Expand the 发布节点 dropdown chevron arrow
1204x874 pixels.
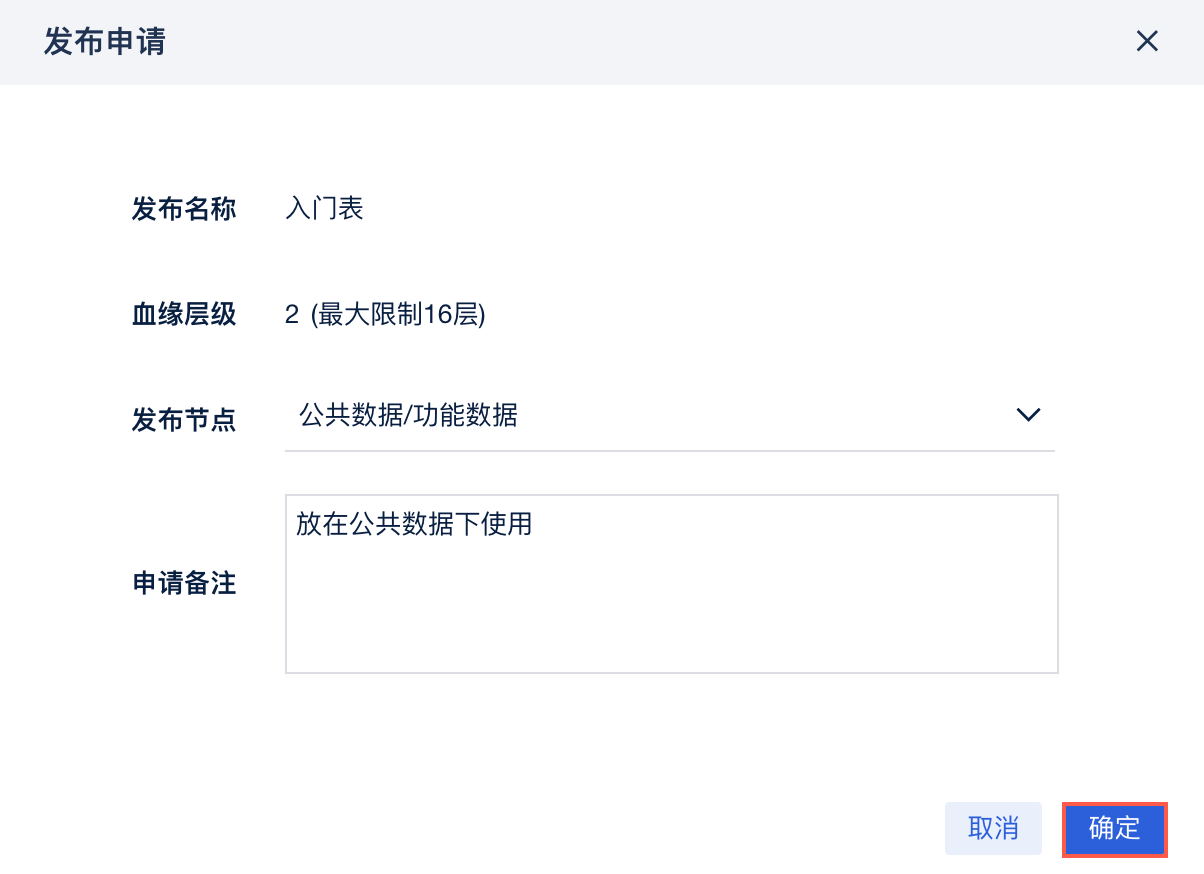1028,415
